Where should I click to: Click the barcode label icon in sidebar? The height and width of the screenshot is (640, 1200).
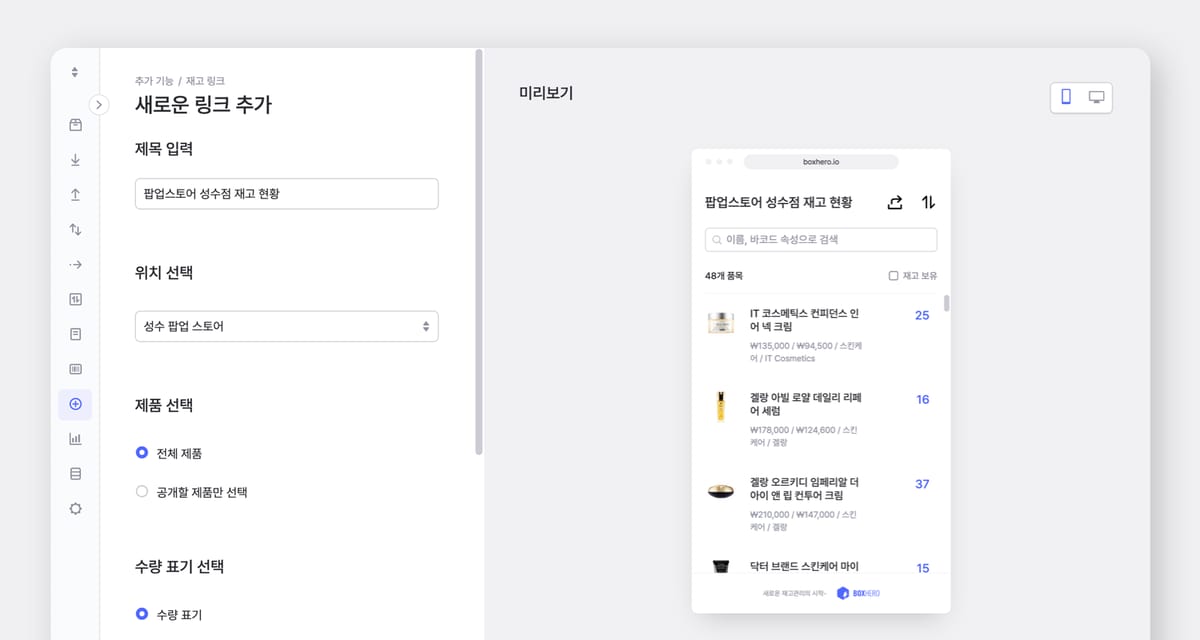pos(75,368)
